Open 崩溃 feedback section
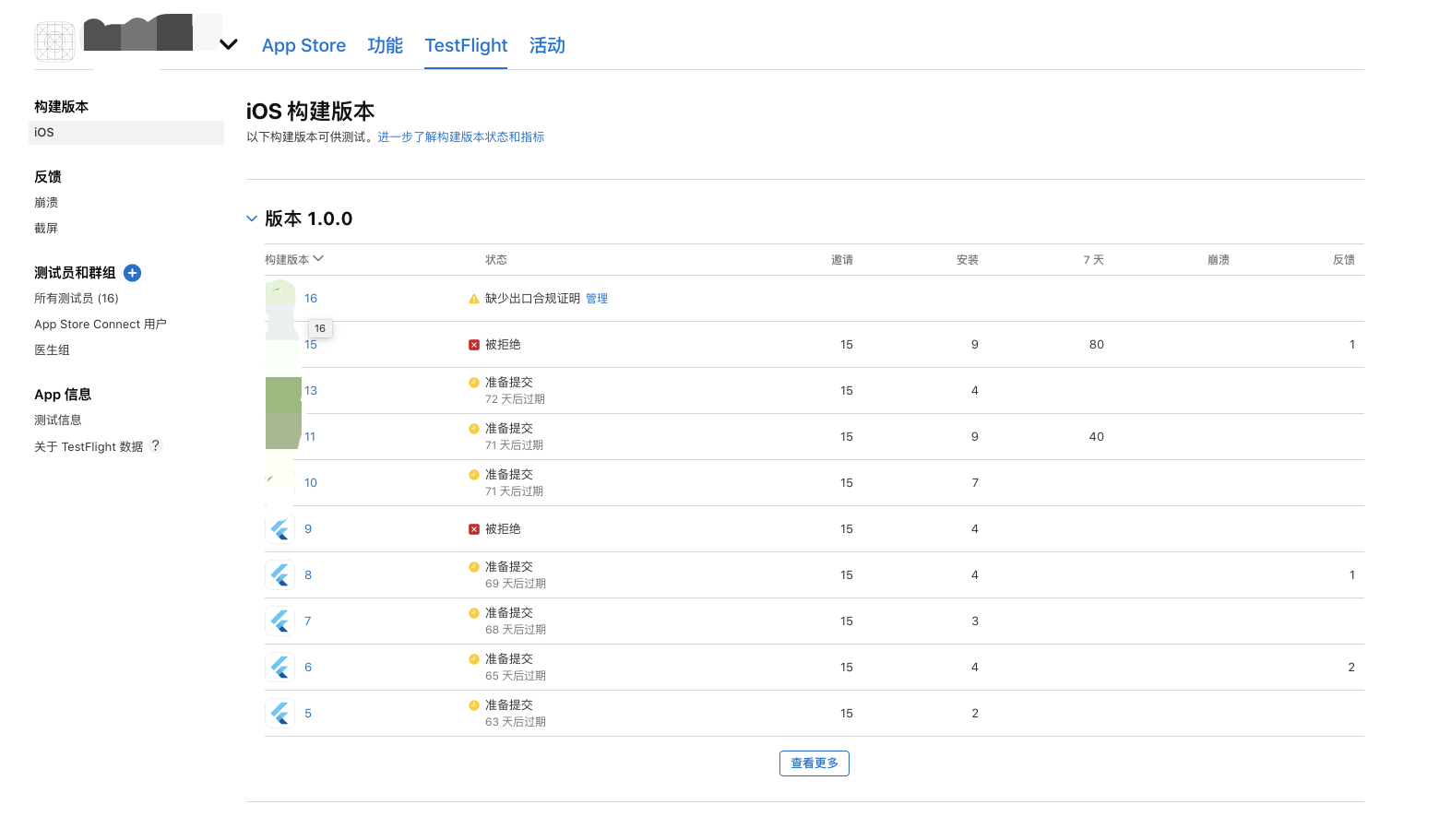The height and width of the screenshot is (840, 1451). point(46,203)
